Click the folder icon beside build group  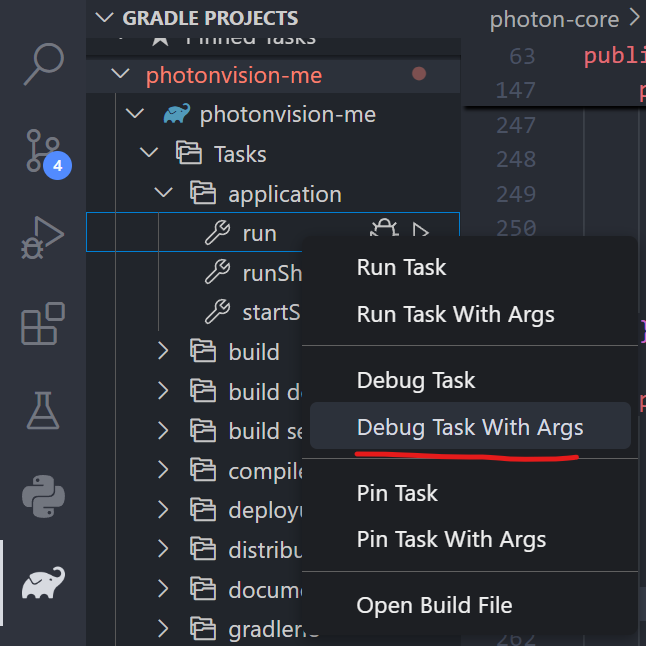[x=203, y=351]
